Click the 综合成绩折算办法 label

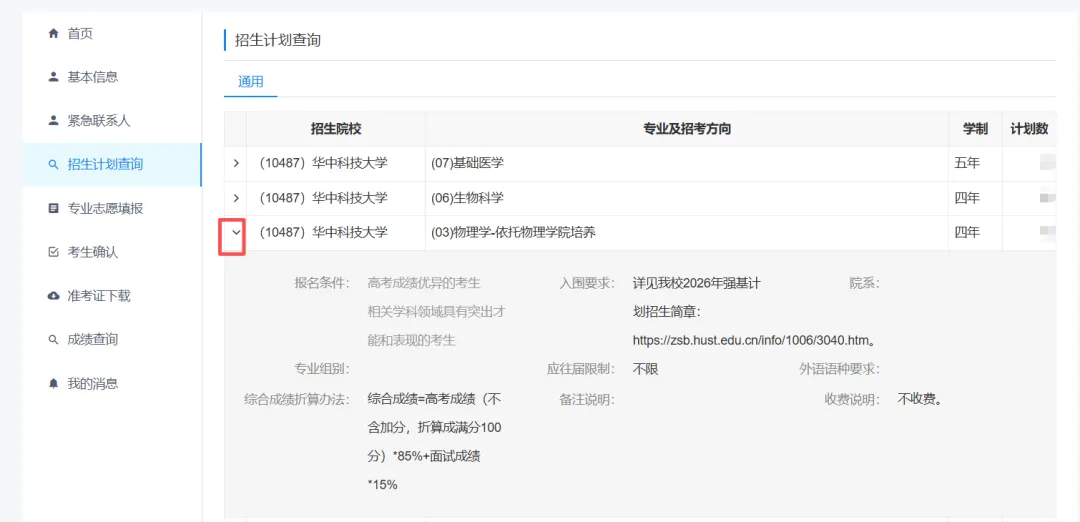point(297,399)
